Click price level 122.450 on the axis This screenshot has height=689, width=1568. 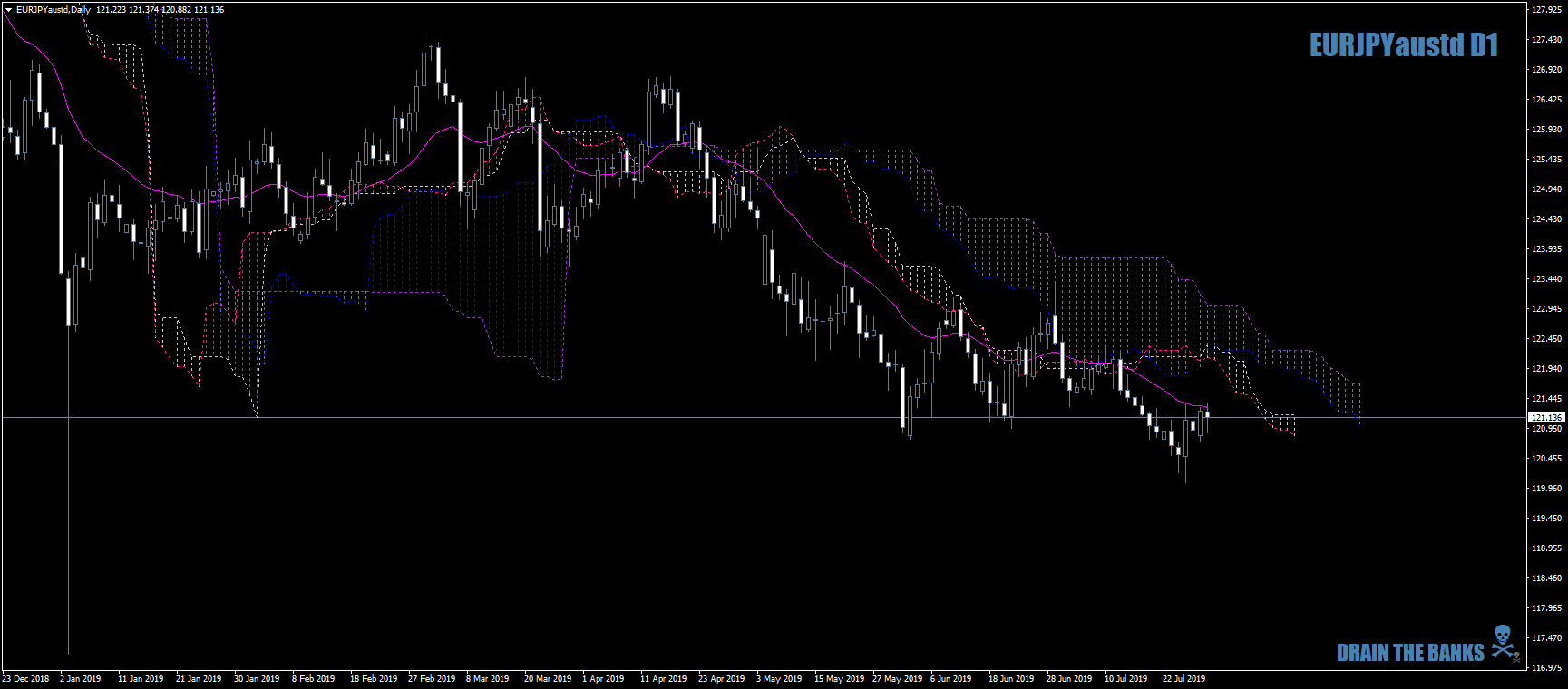click(1546, 339)
